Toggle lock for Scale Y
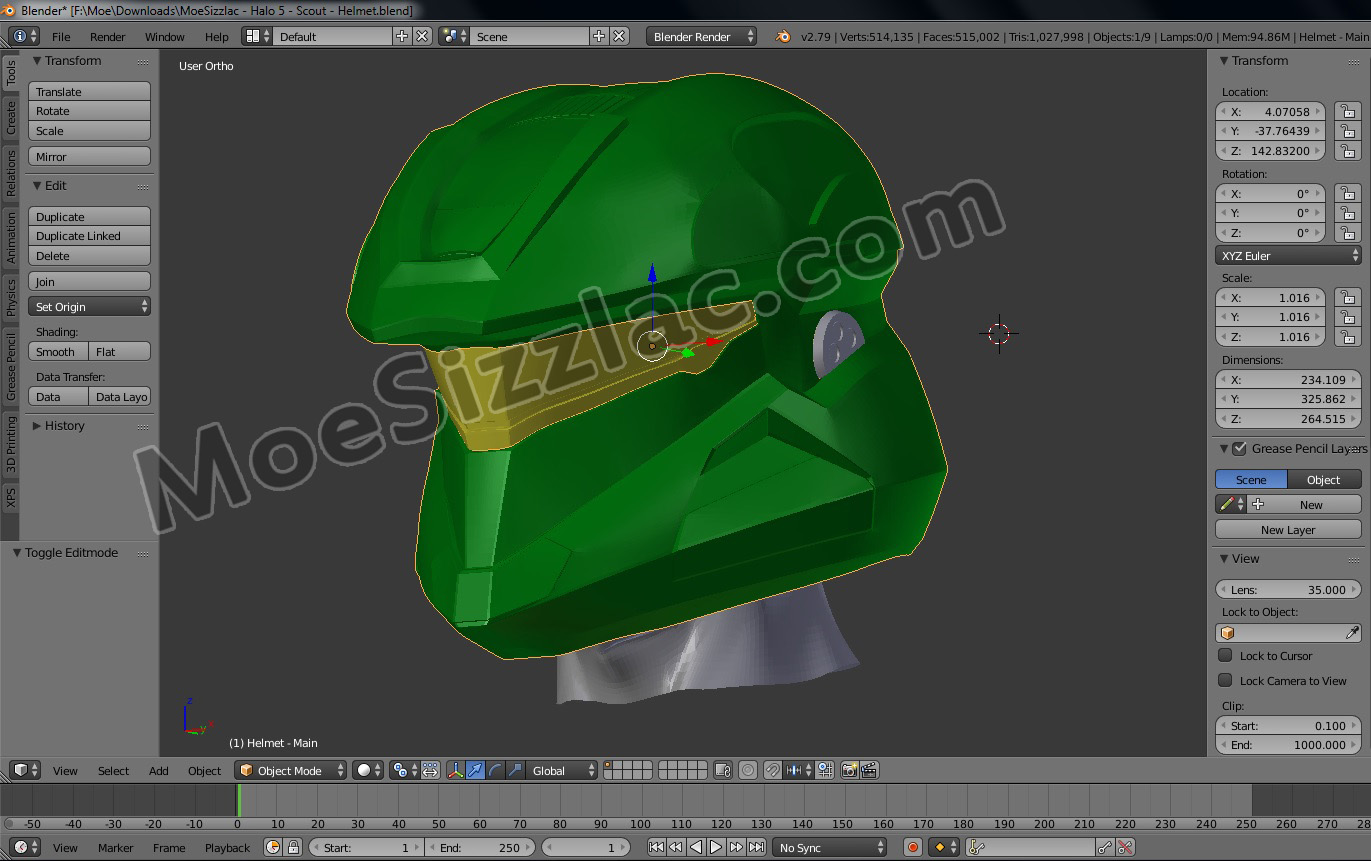The height and width of the screenshot is (861, 1371). [1348, 317]
